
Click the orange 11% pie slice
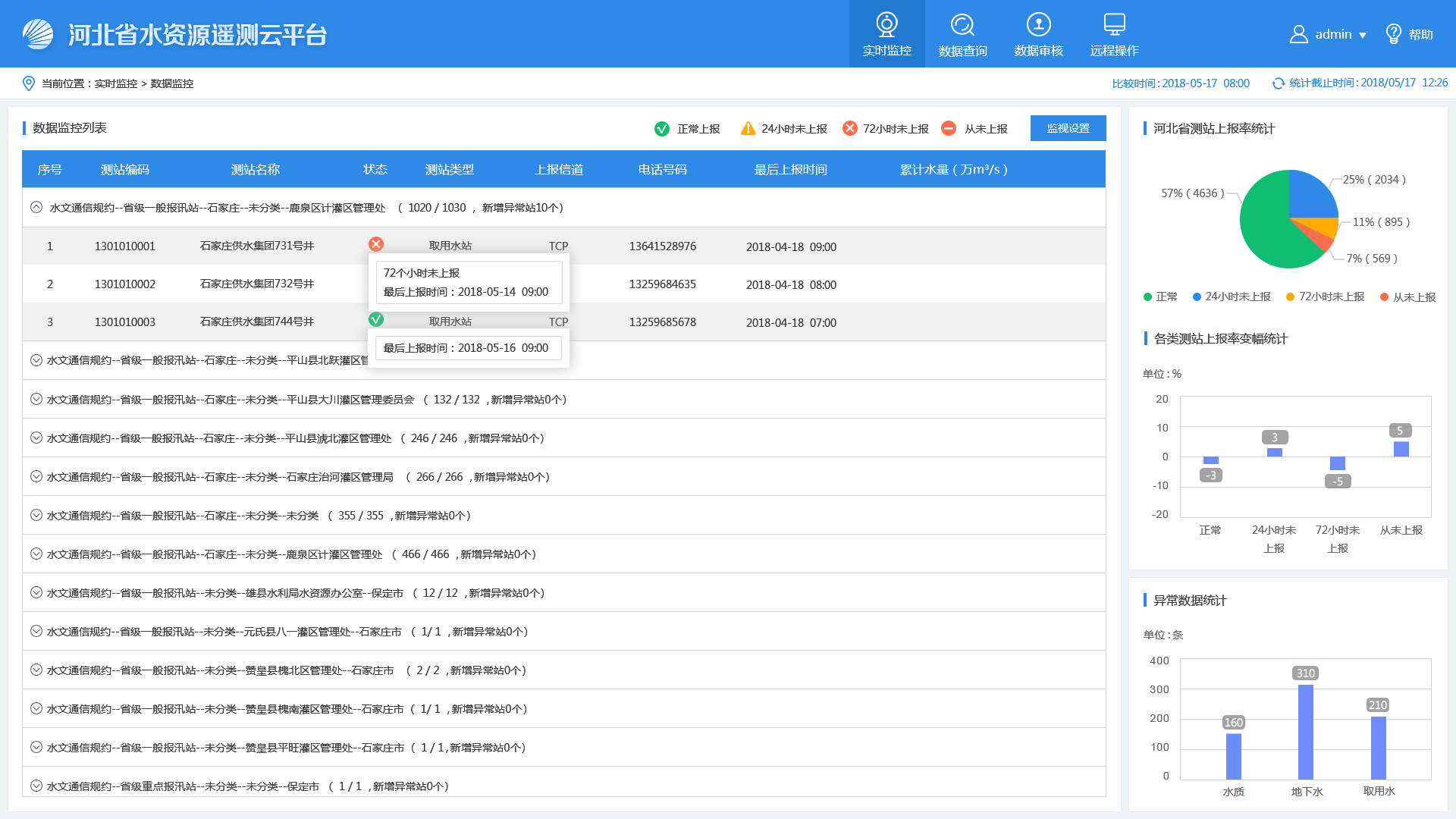click(1323, 226)
